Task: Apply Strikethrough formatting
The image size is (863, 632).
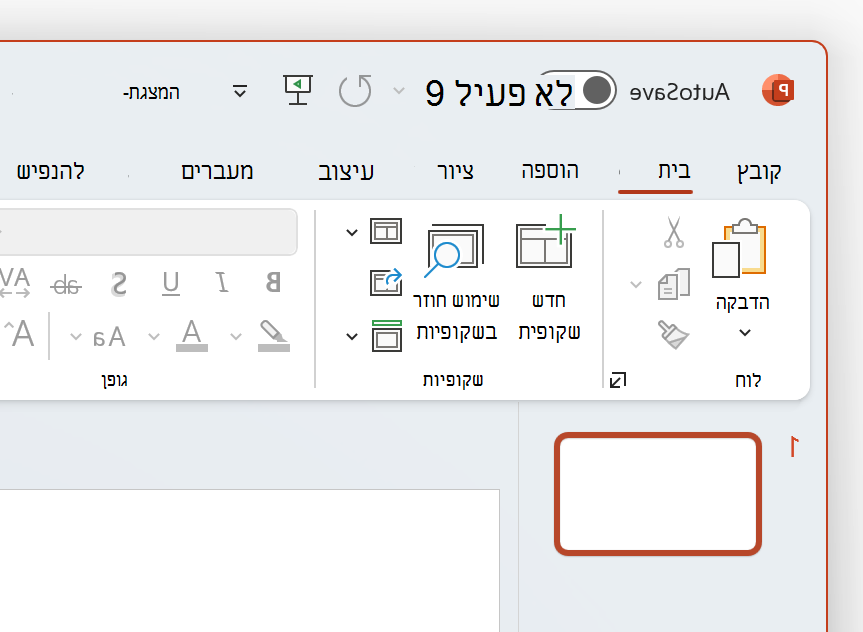Action: (66, 285)
